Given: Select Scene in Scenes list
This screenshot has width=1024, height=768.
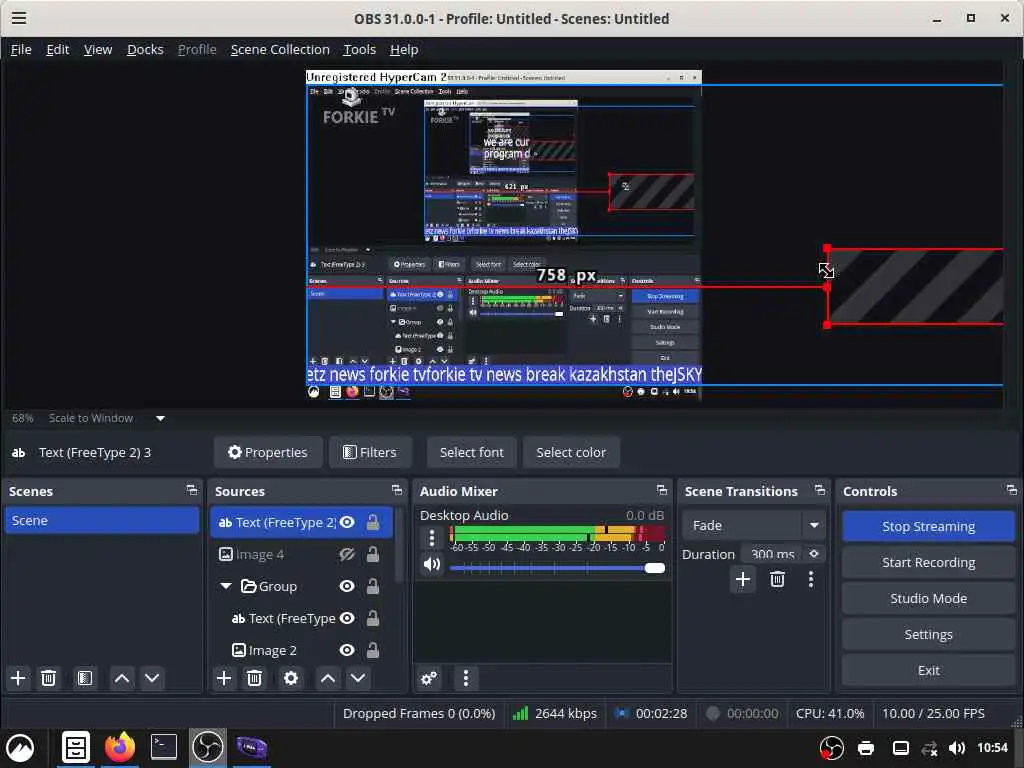Looking at the screenshot, I should tap(102, 520).
